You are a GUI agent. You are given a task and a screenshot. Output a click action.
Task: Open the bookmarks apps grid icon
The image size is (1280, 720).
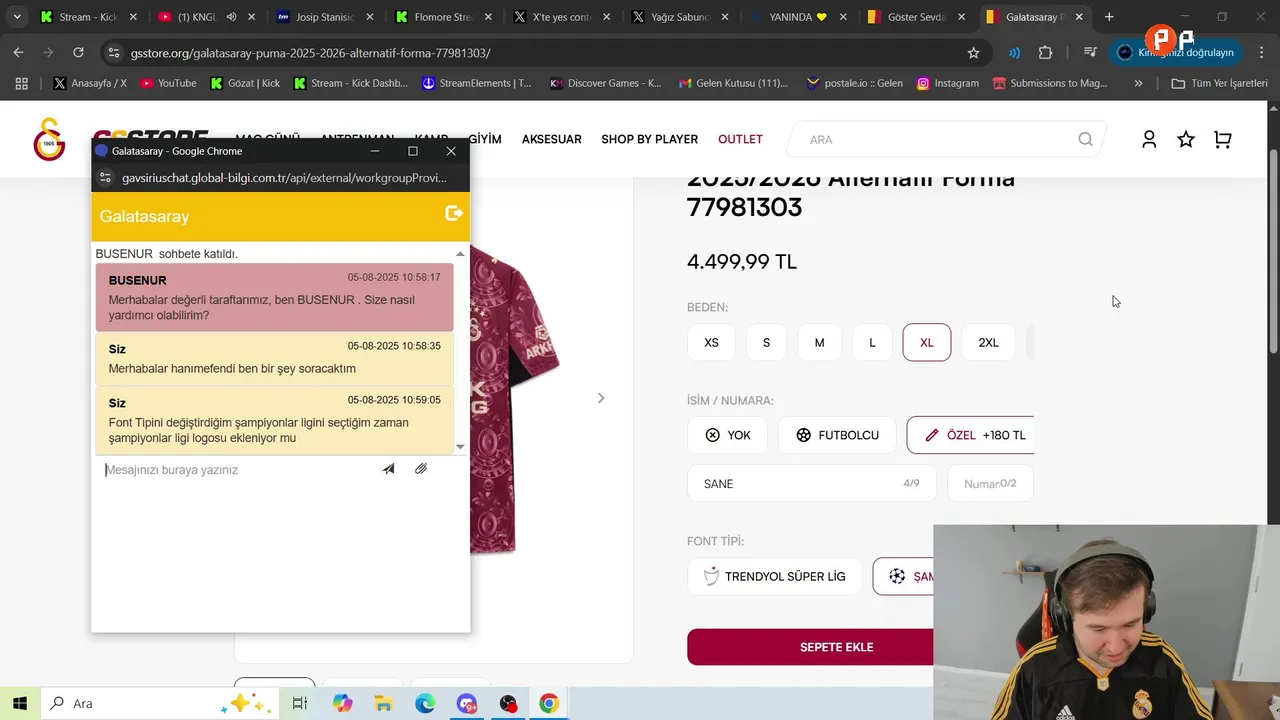[x=21, y=83]
